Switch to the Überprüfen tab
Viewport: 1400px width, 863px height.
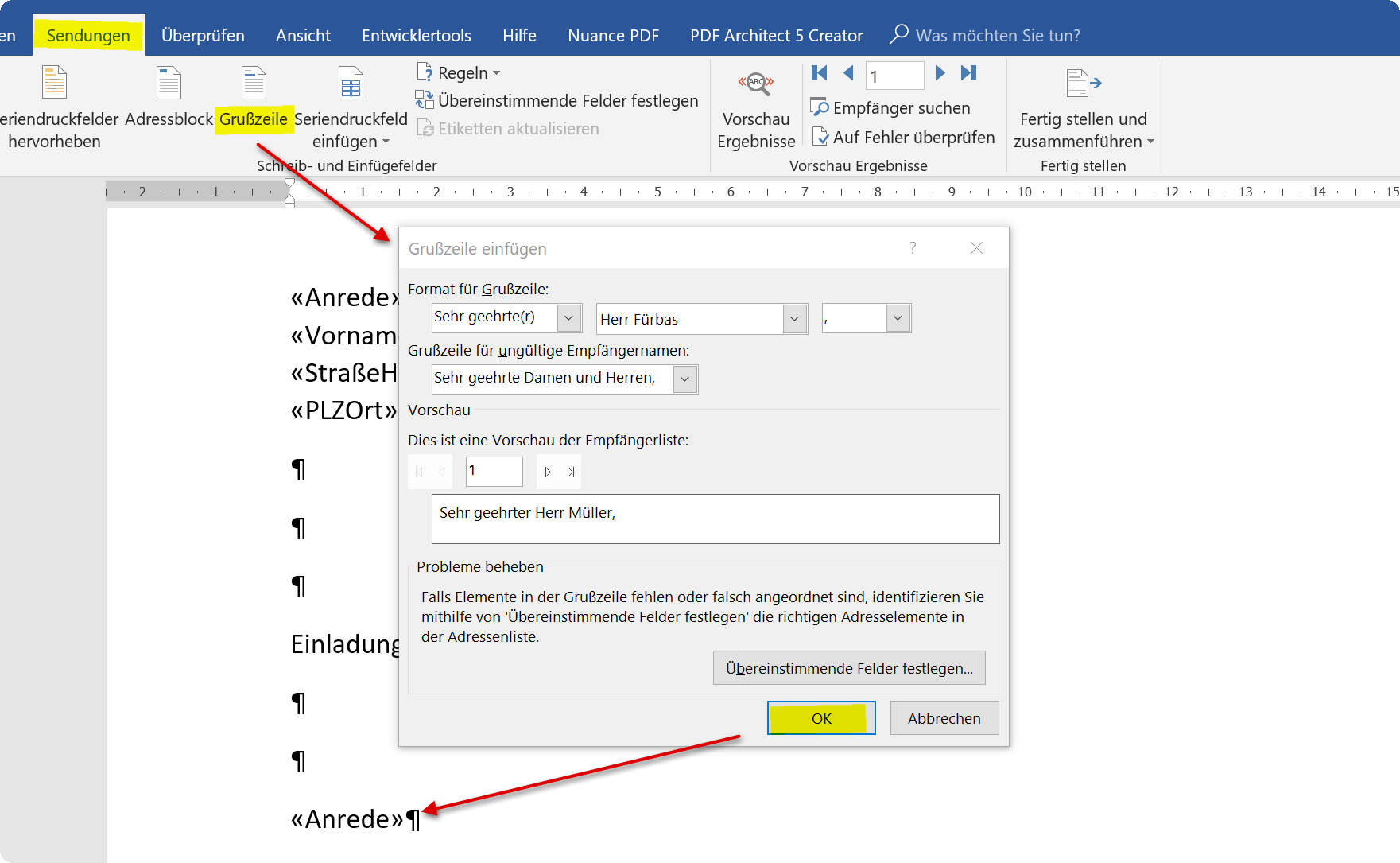pos(203,36)
